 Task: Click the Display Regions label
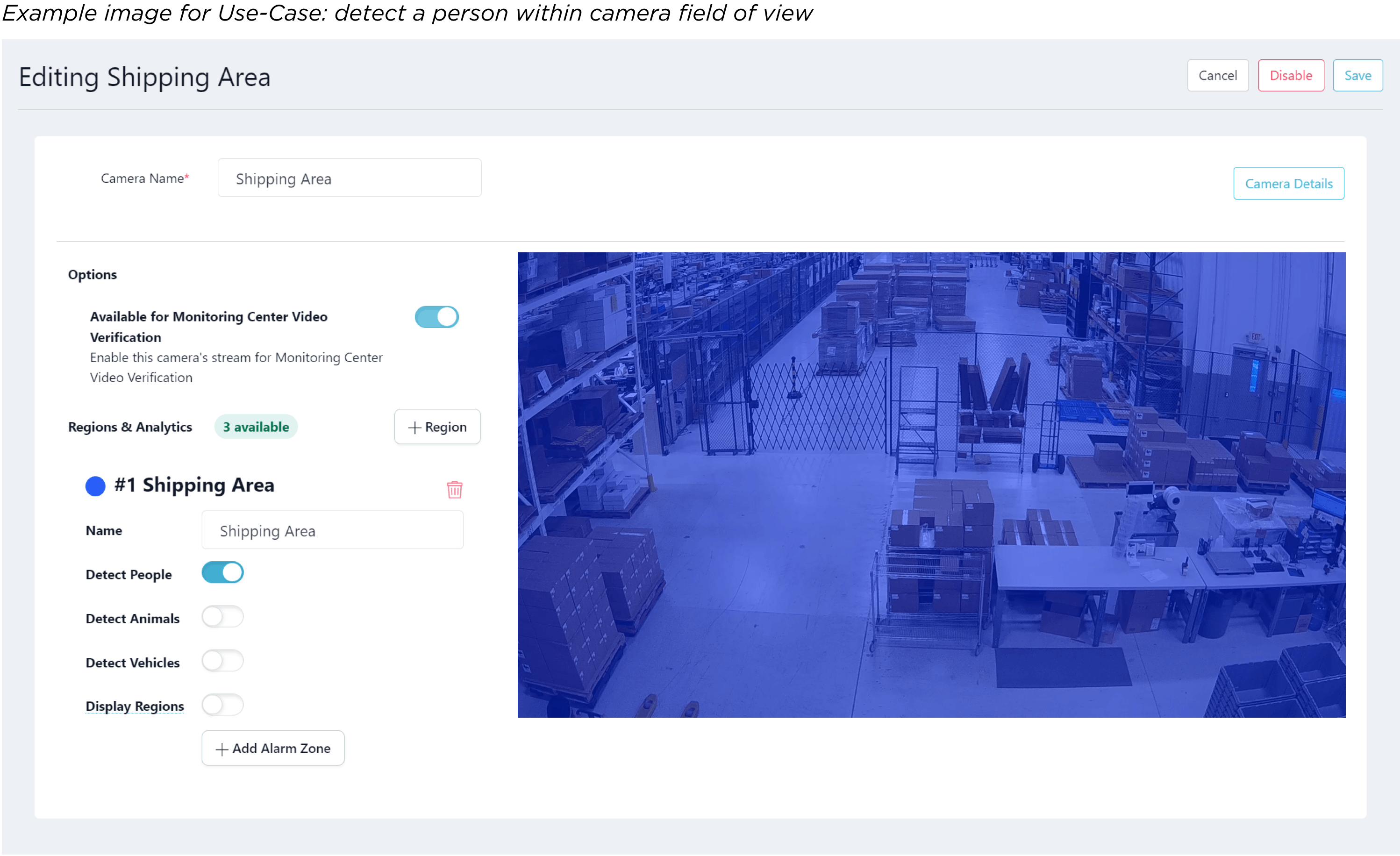(135, 706)
